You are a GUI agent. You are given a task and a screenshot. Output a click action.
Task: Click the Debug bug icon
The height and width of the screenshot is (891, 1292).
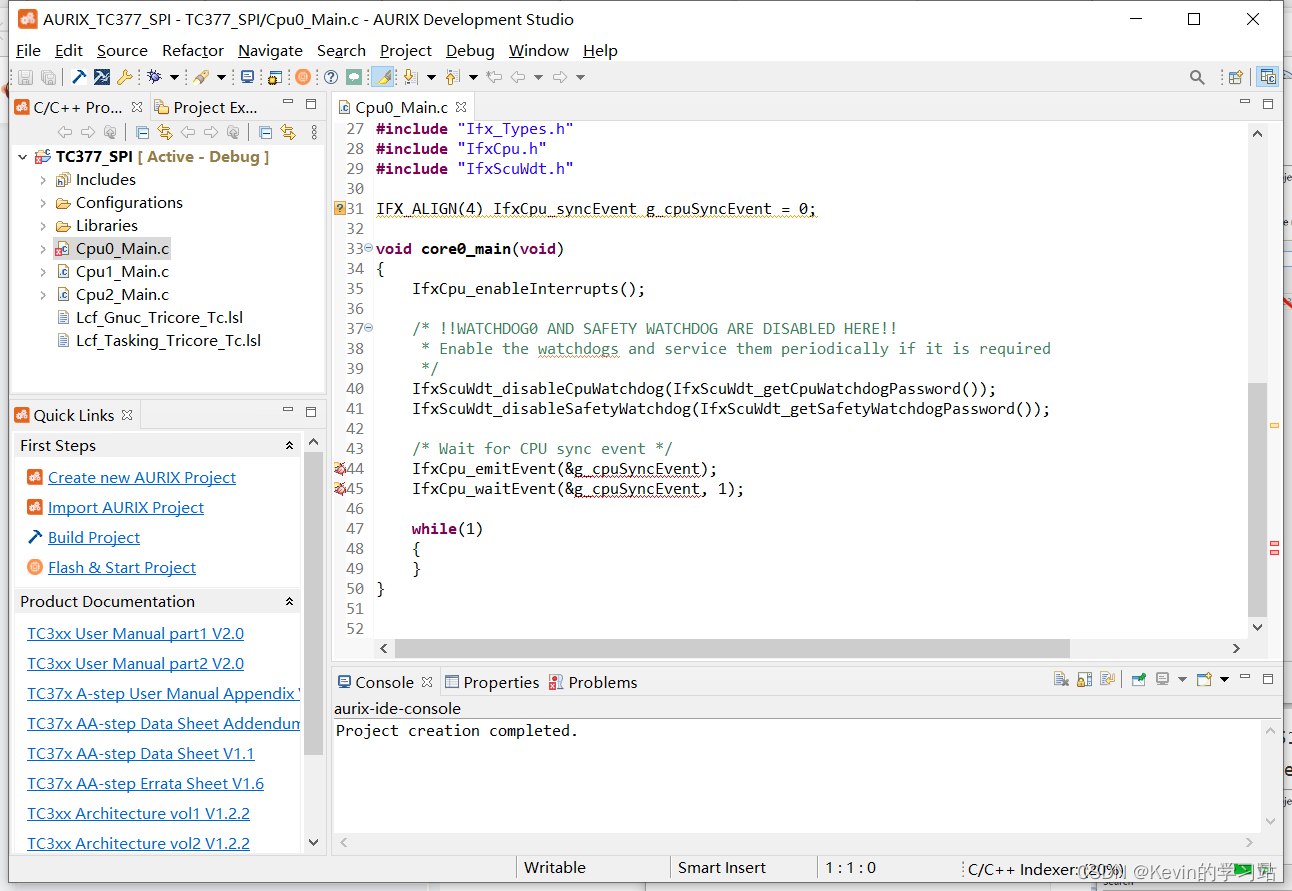point(153,77)
